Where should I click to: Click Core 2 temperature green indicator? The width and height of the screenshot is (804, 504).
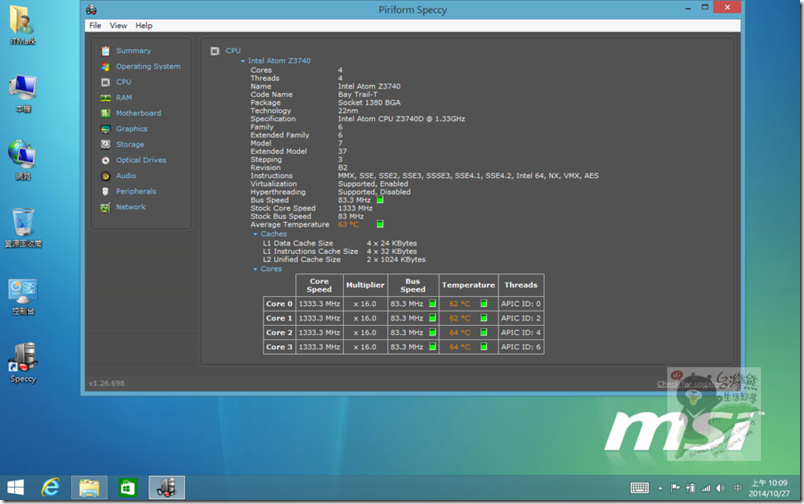point(484,332)
